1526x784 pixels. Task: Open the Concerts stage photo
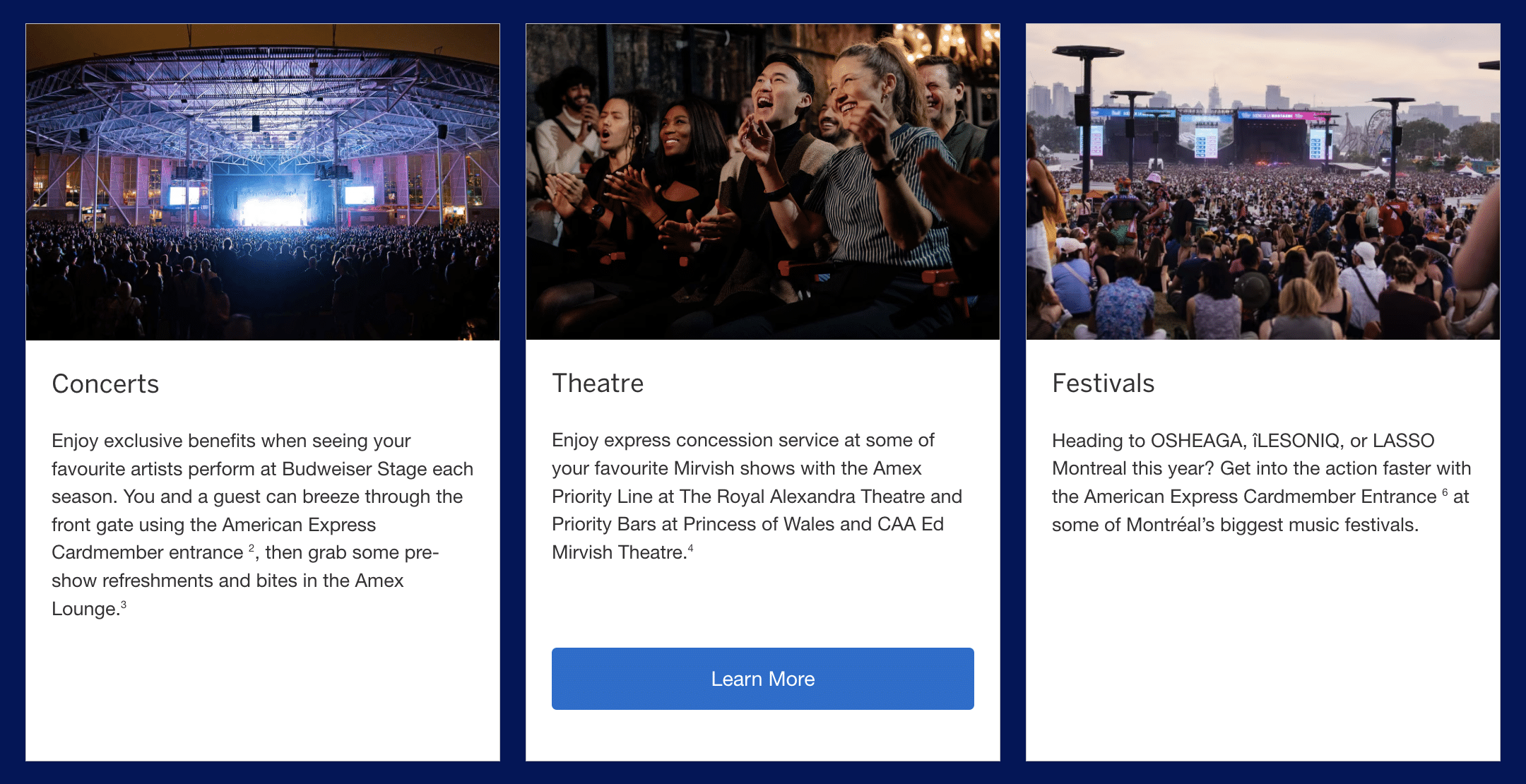click(263, 182)
